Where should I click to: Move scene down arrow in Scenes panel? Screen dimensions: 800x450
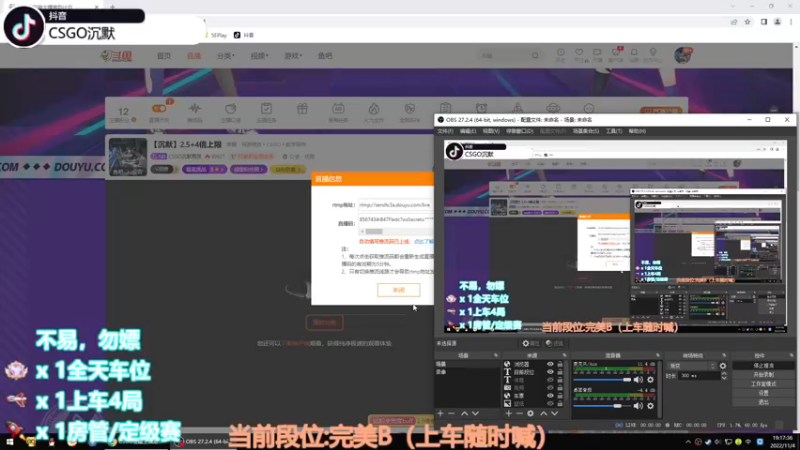(x=476, y=413)
